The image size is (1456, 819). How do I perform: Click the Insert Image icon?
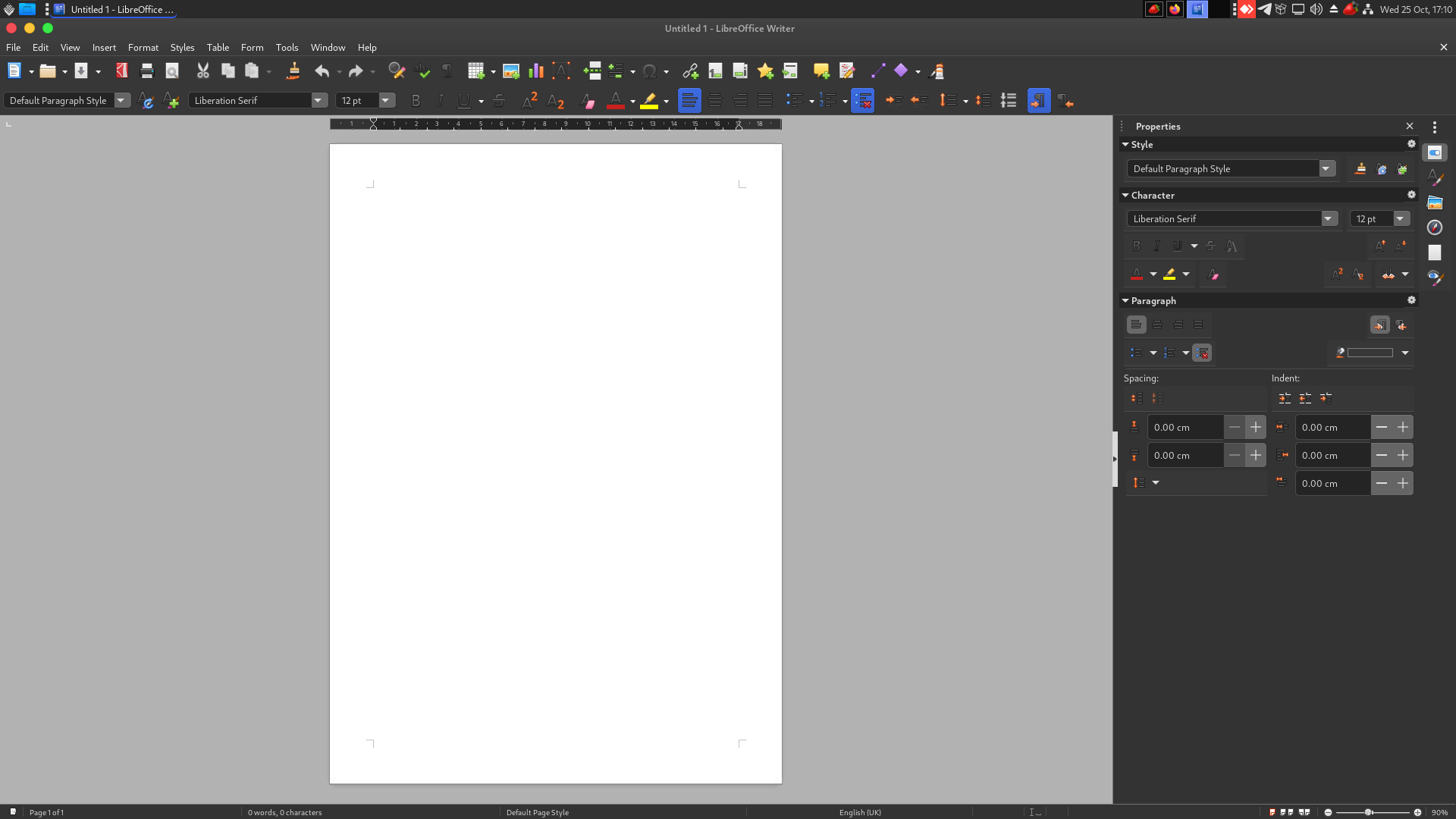click(511, 71)
